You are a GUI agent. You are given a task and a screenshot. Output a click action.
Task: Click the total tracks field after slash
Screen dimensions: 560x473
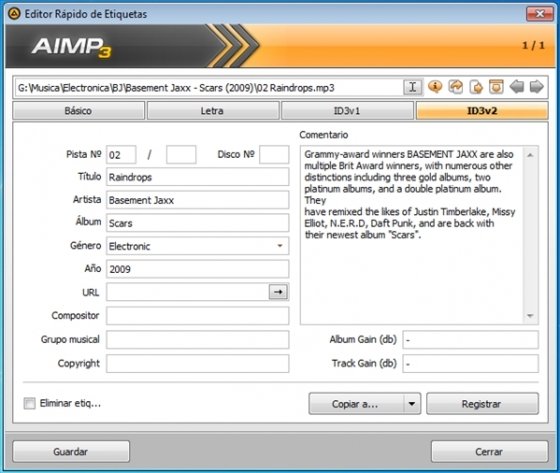[x=181, y=155]
